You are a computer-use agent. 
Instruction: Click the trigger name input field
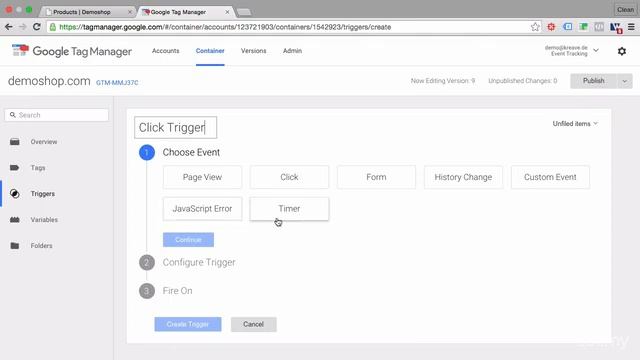coord(176,127)
